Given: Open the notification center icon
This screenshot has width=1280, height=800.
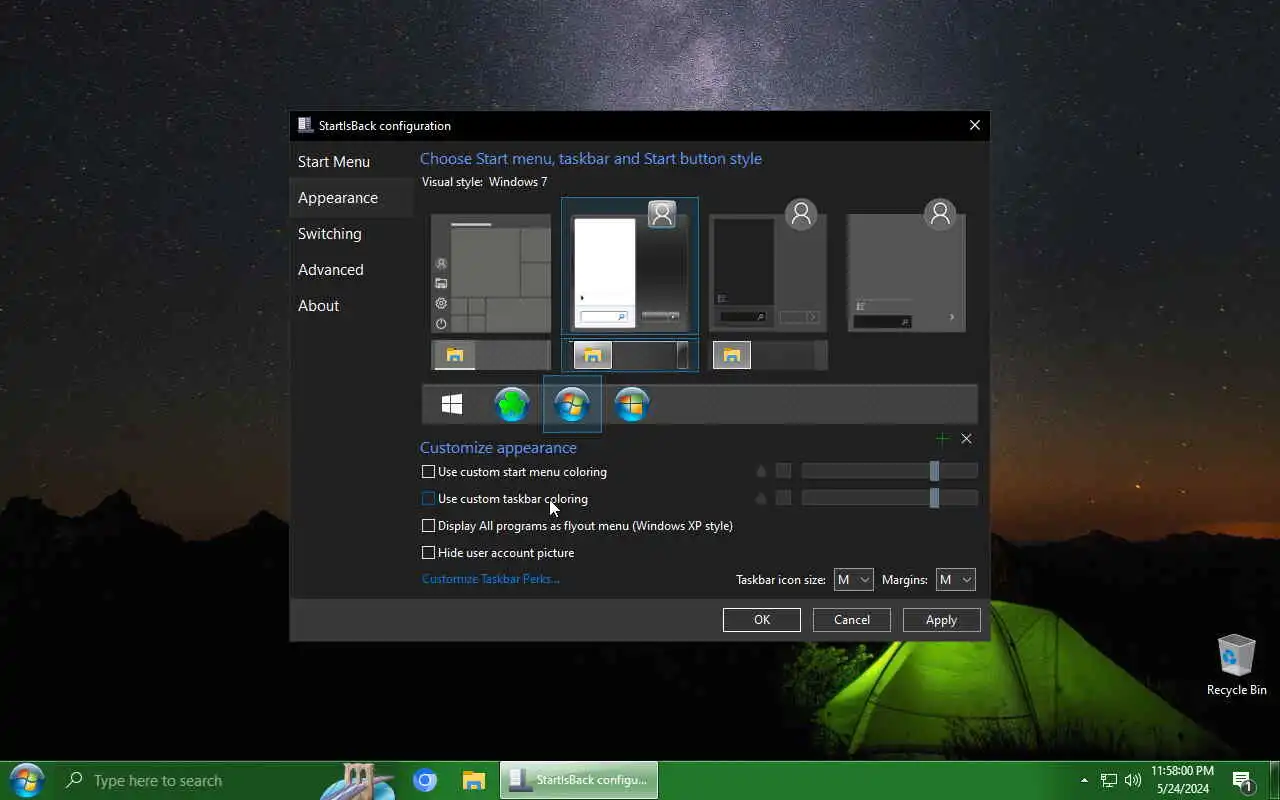Looking at the screenshot, I should tap(1243, 780).
